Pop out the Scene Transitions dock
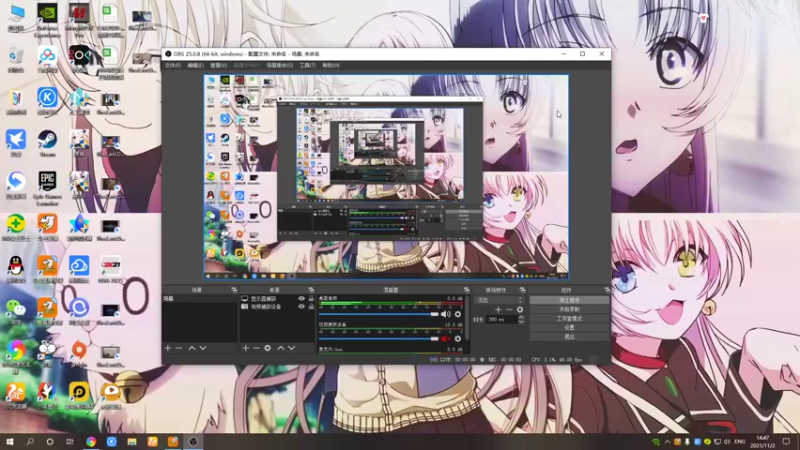 522,290
